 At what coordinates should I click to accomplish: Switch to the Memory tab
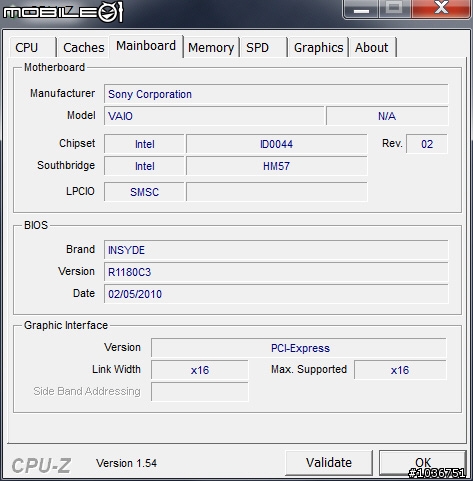211,47
